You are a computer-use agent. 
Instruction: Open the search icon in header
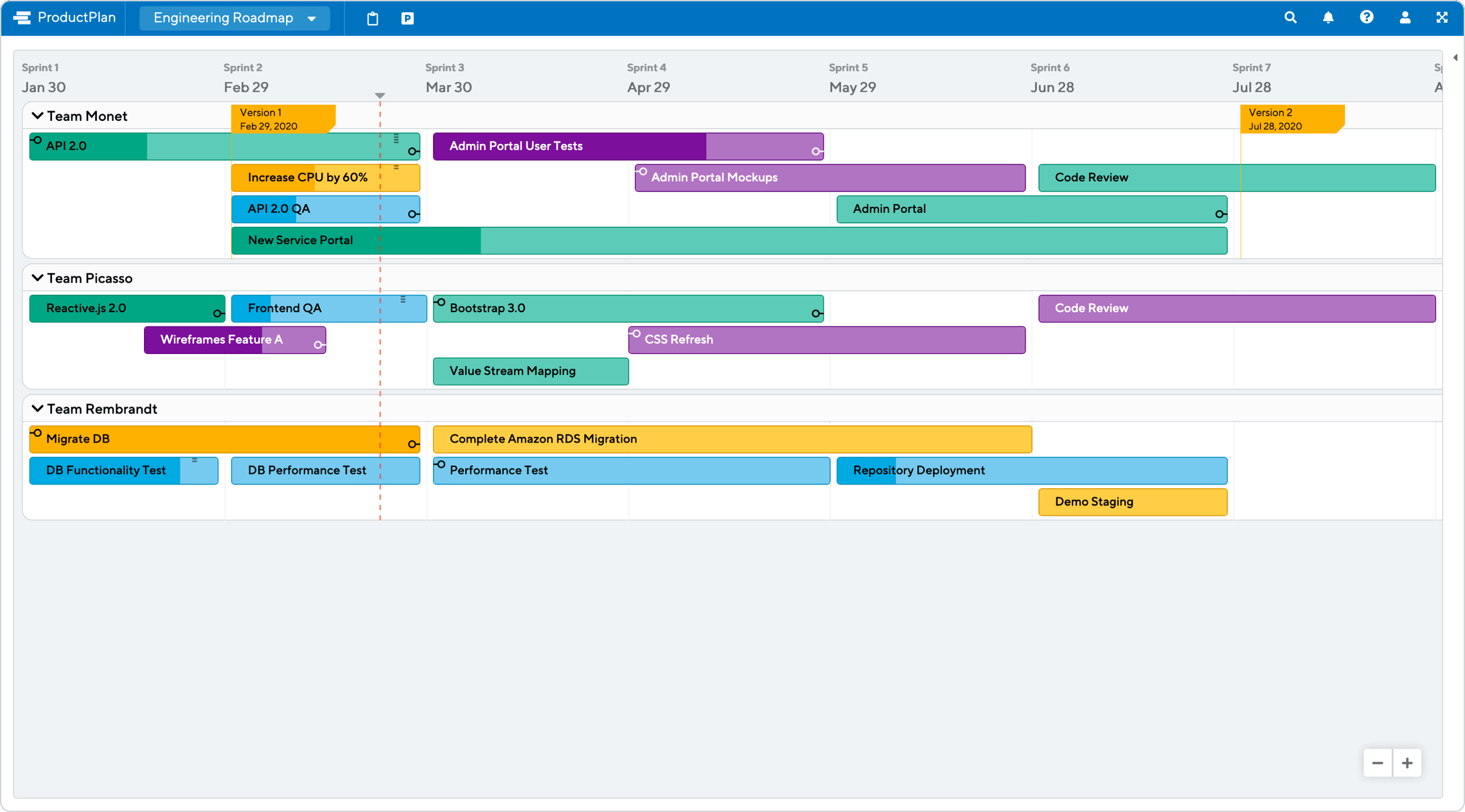pos(1290,18)
